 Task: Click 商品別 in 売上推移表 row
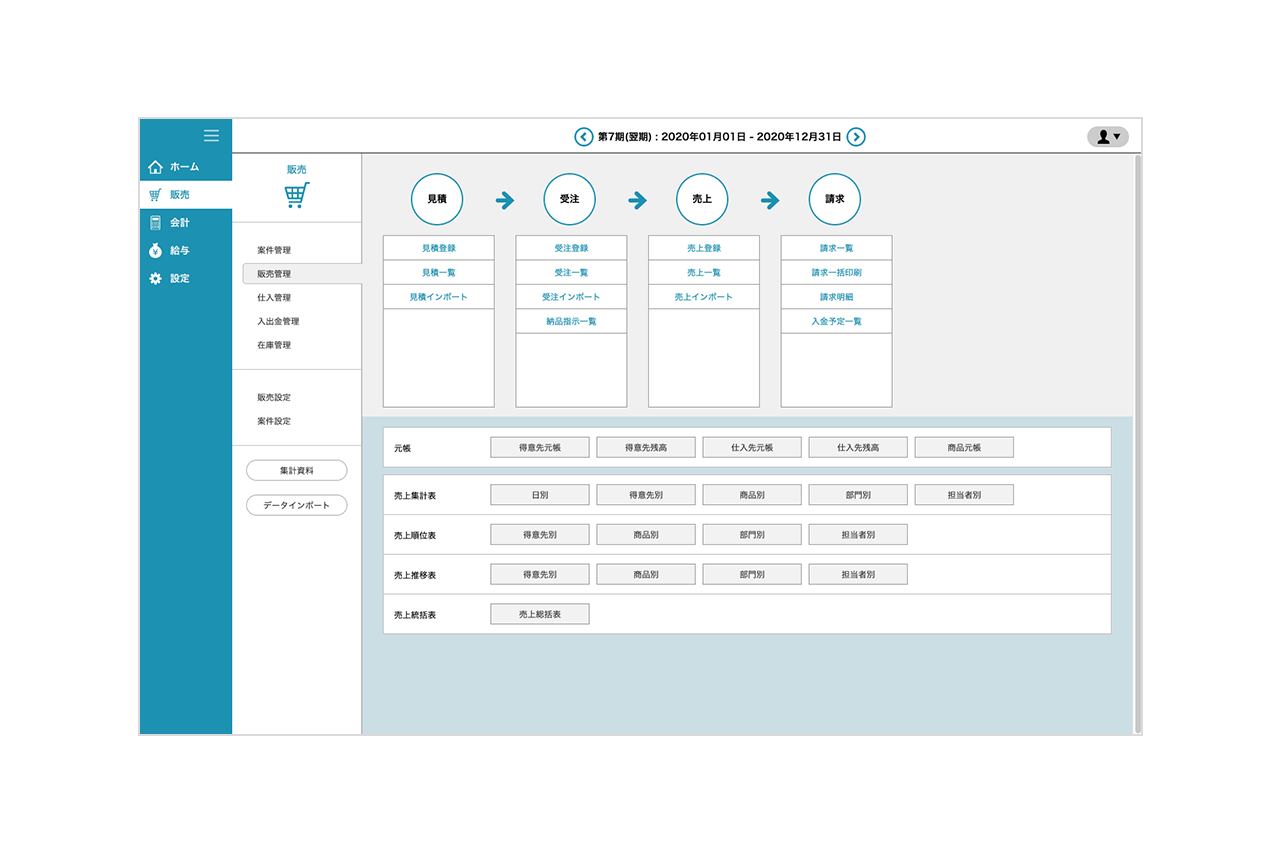(646, 575)
